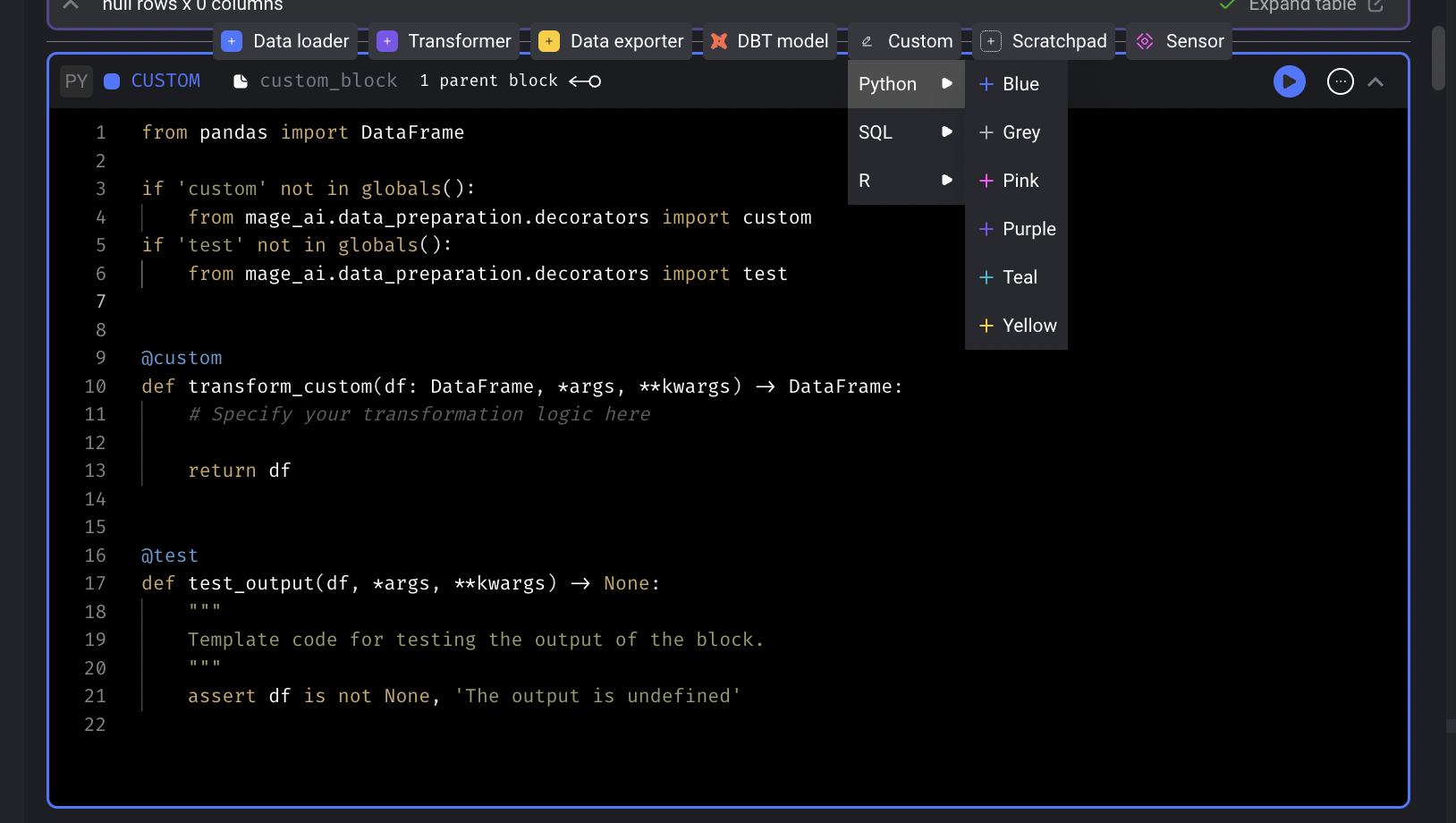Click the block file icon

[x=241, y=81]
